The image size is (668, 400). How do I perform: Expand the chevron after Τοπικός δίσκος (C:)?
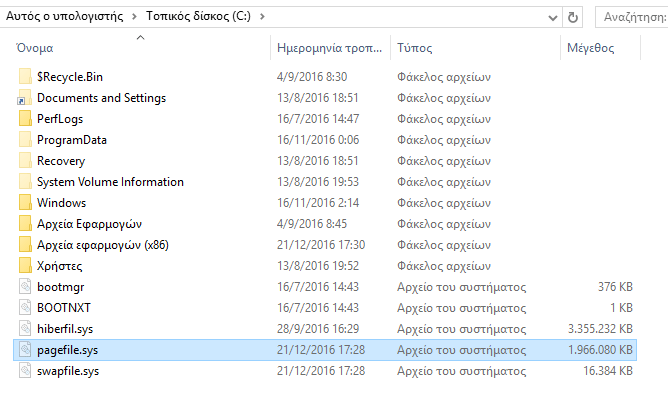[262, 17]
